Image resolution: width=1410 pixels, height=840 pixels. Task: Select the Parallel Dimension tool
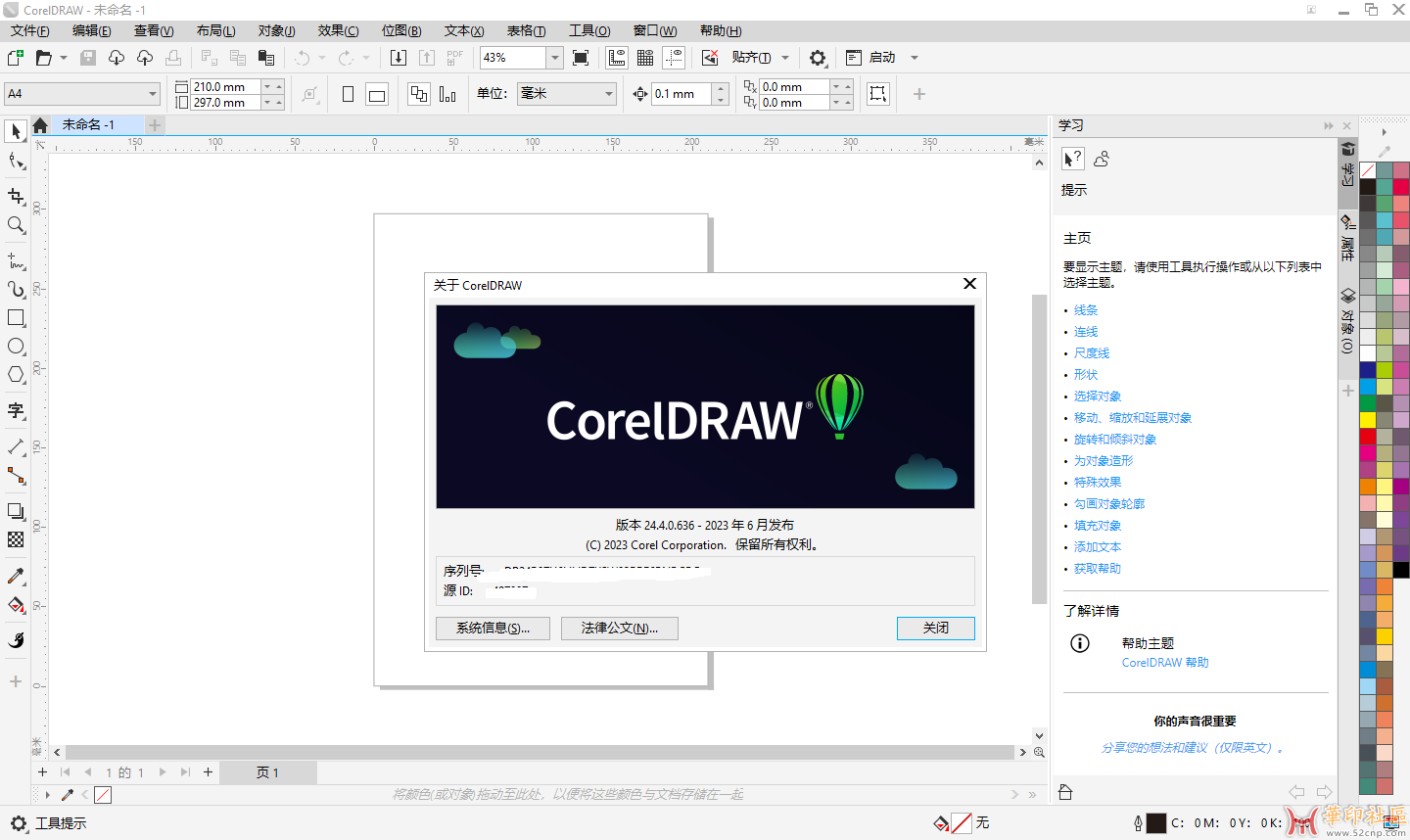click(16, 446)
